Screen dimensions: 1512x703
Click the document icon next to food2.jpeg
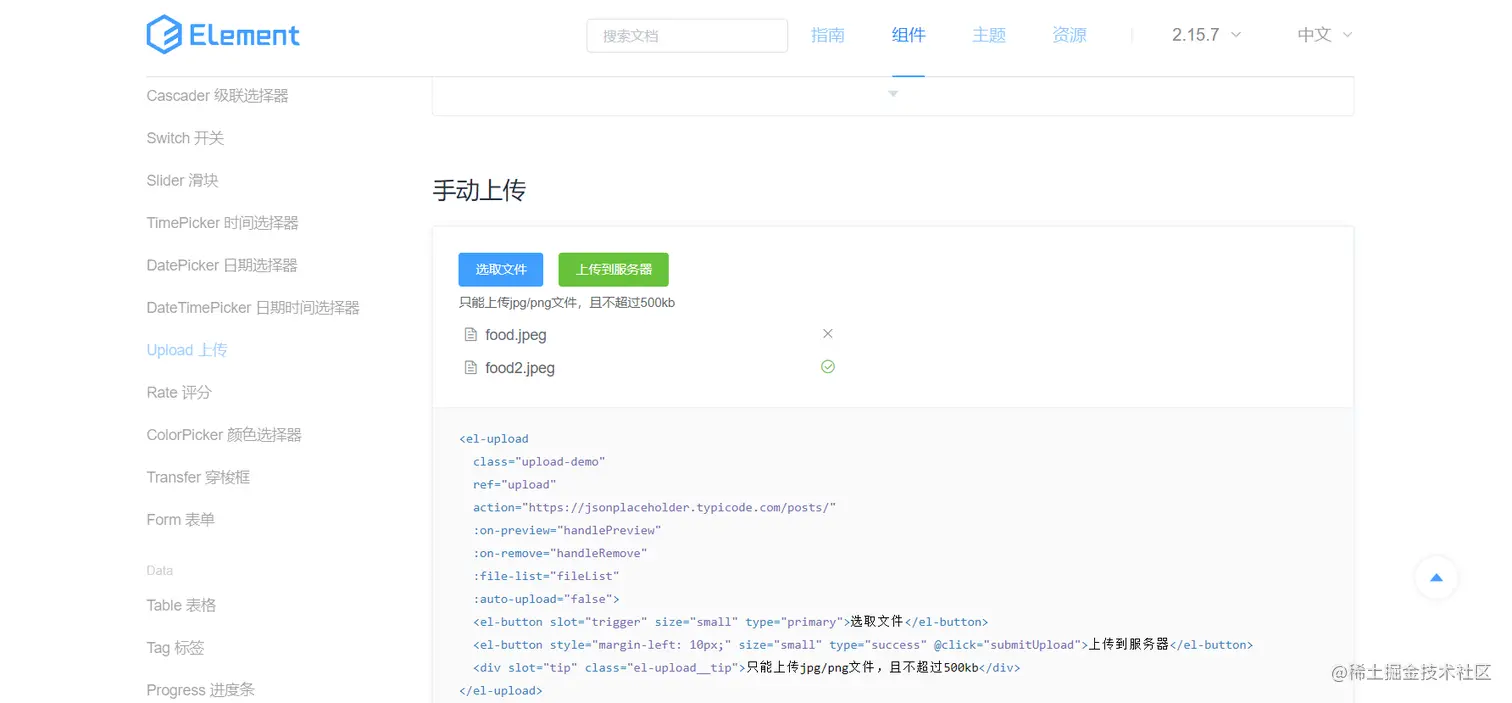click(x=470, y=368)
